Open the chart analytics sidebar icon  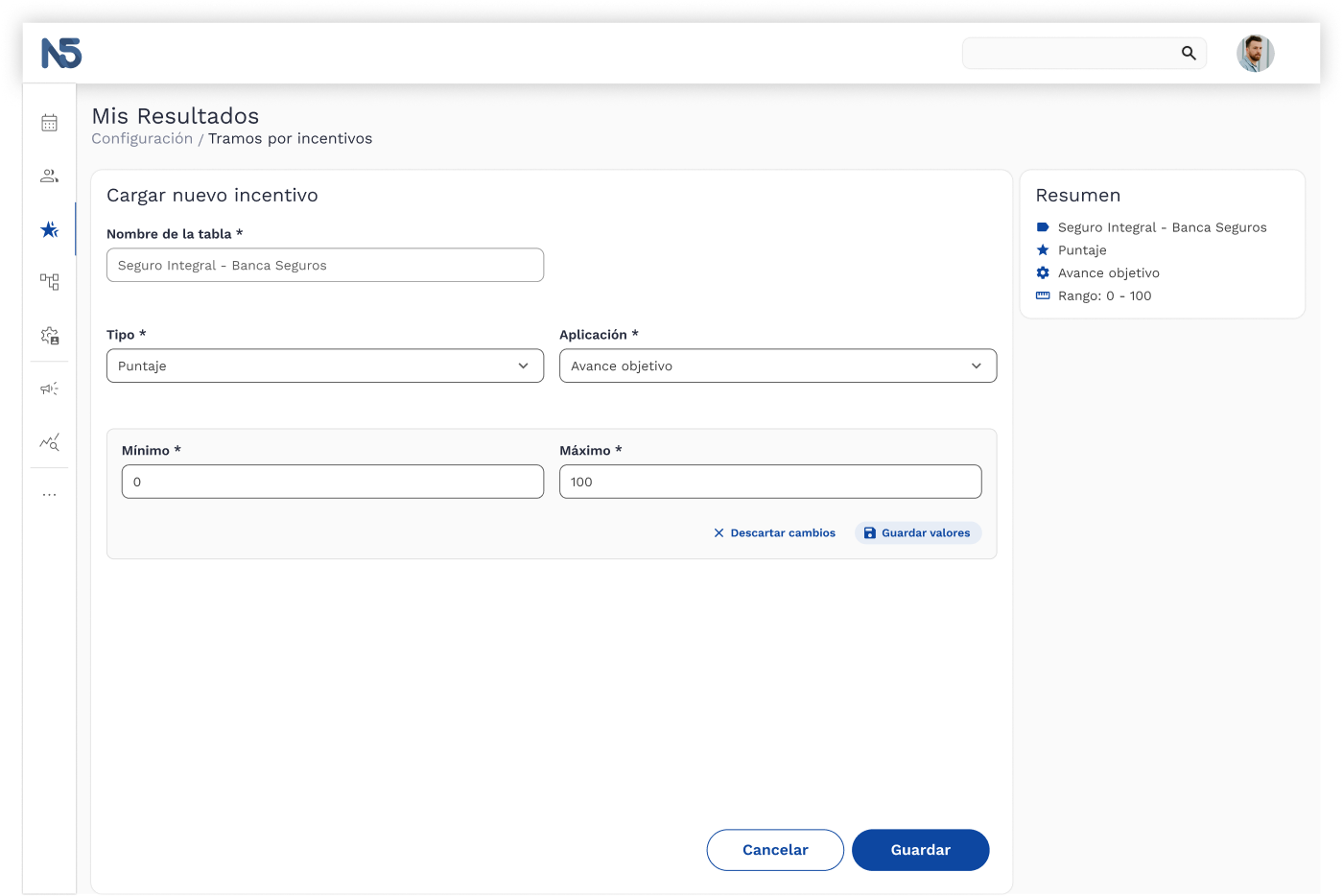click(50, 442)
